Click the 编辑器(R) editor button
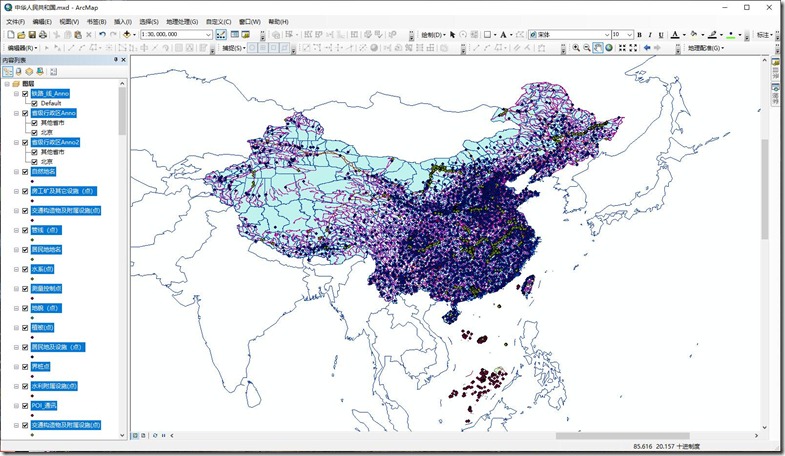Viewport: 785px width, 456px height. point(22,47)
